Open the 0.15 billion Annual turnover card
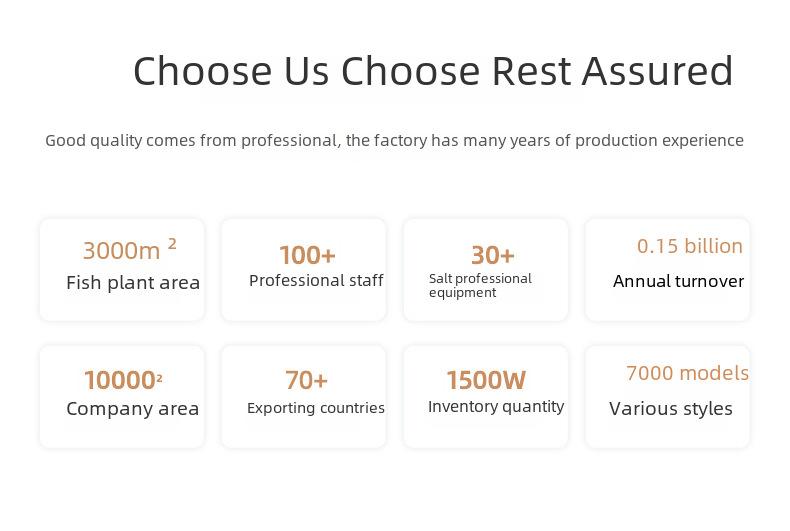 (x=668, y=270)
